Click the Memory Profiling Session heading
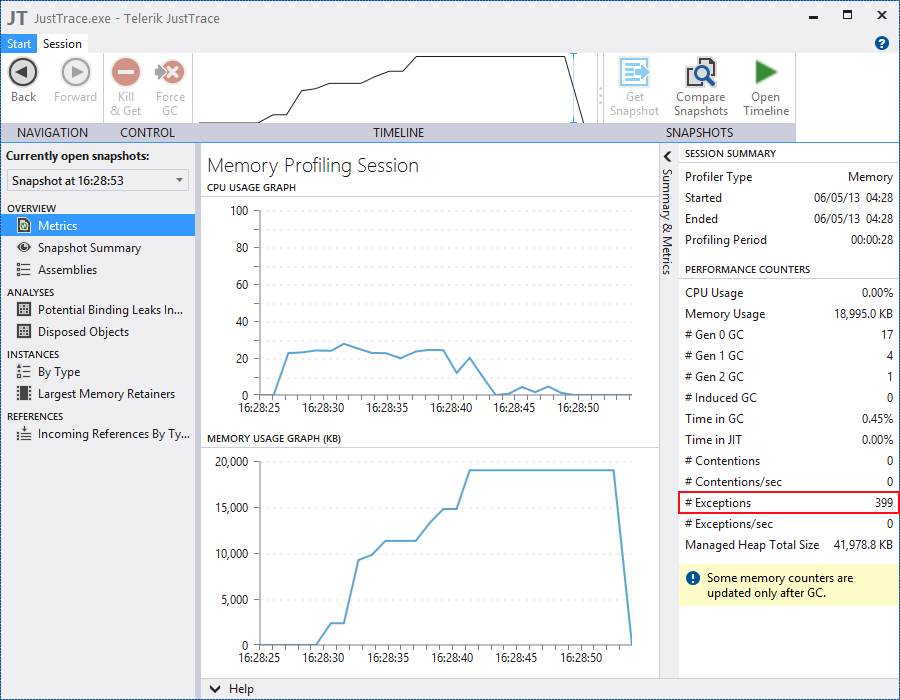This screenshot has width=900, height=700. click(x=313, y=165)
